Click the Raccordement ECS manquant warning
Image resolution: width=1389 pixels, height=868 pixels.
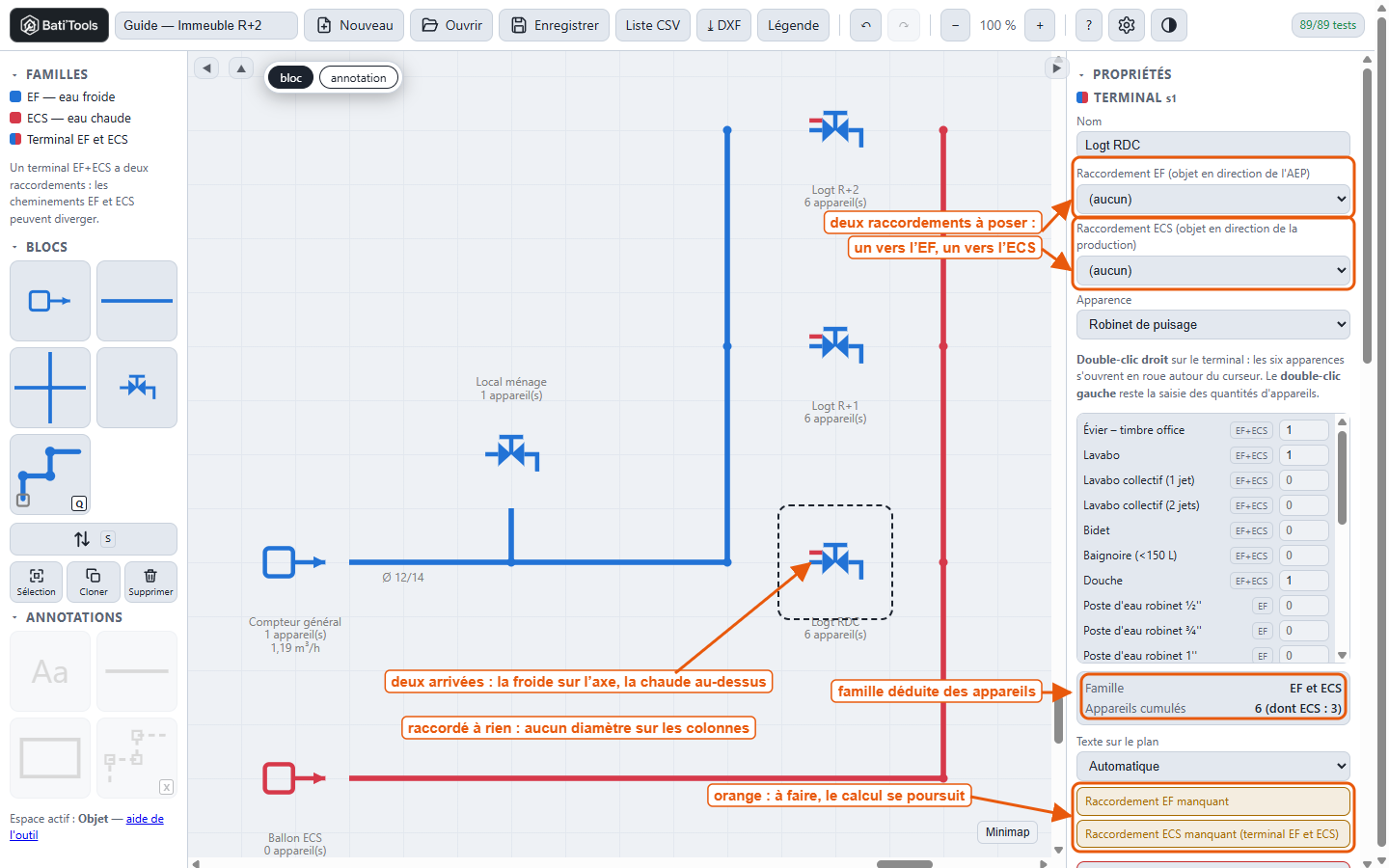1213,834
